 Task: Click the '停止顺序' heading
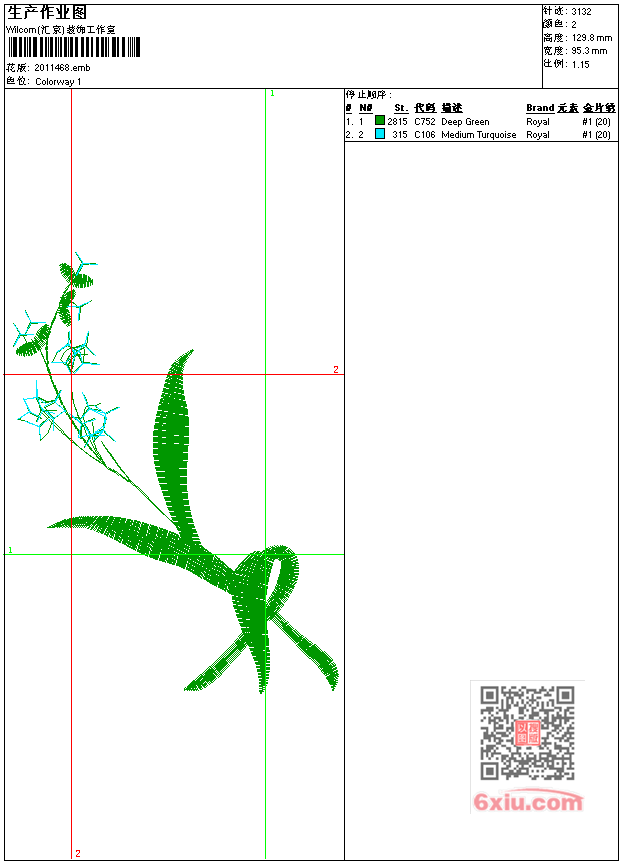(x=368, y=94)
